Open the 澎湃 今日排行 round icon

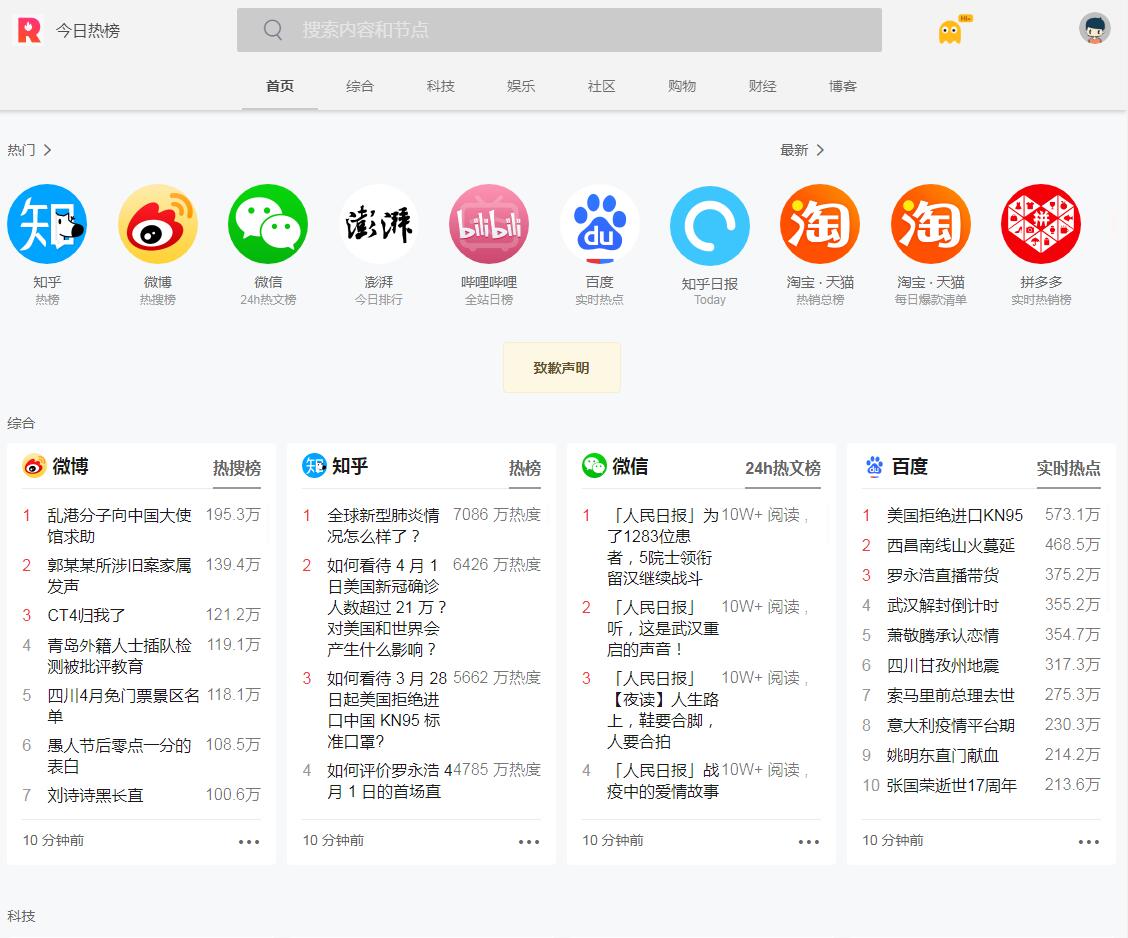tap(378, 224)
